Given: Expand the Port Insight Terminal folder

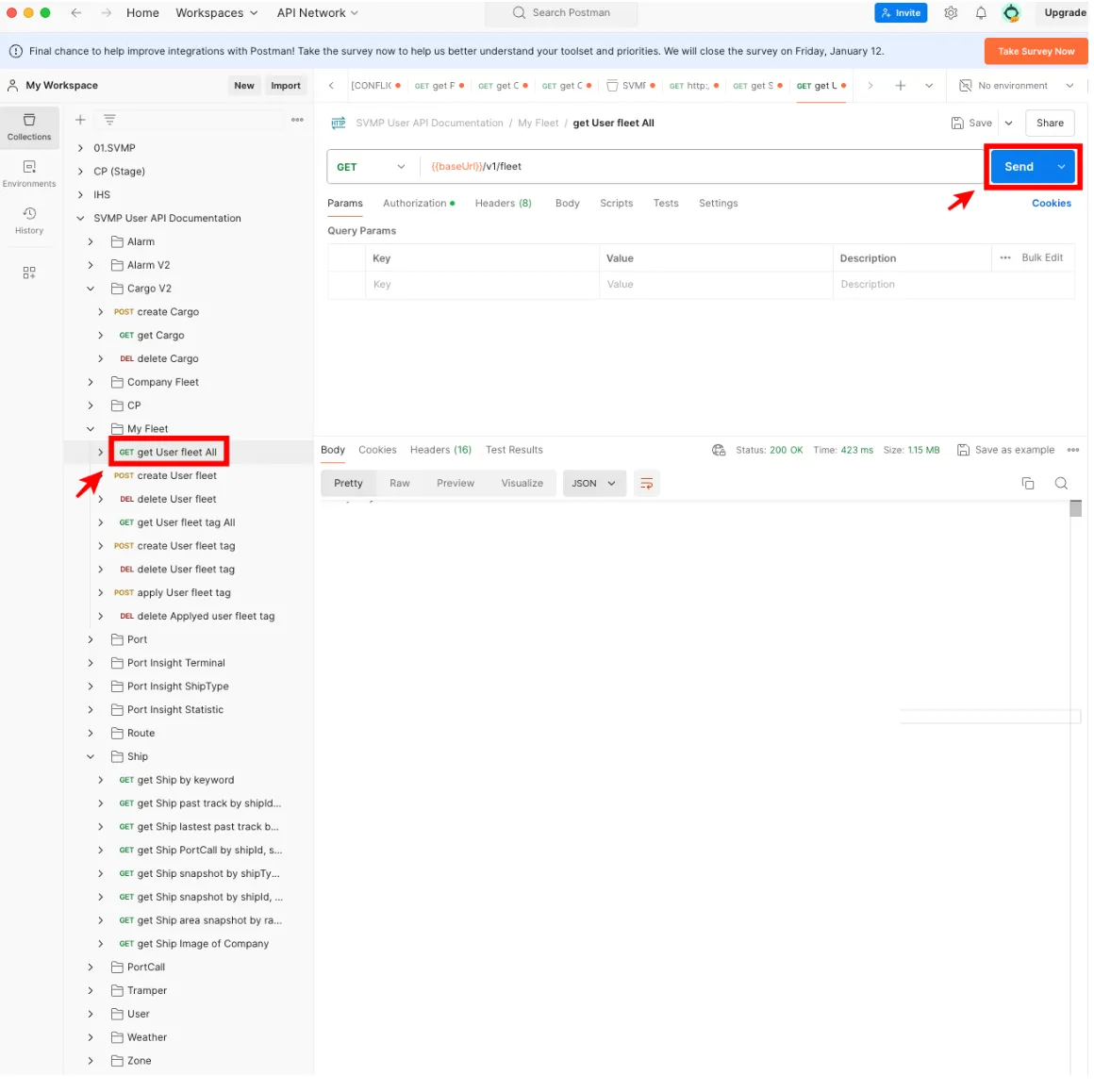Looking at the screenshot, I should [x=91, y=664].
